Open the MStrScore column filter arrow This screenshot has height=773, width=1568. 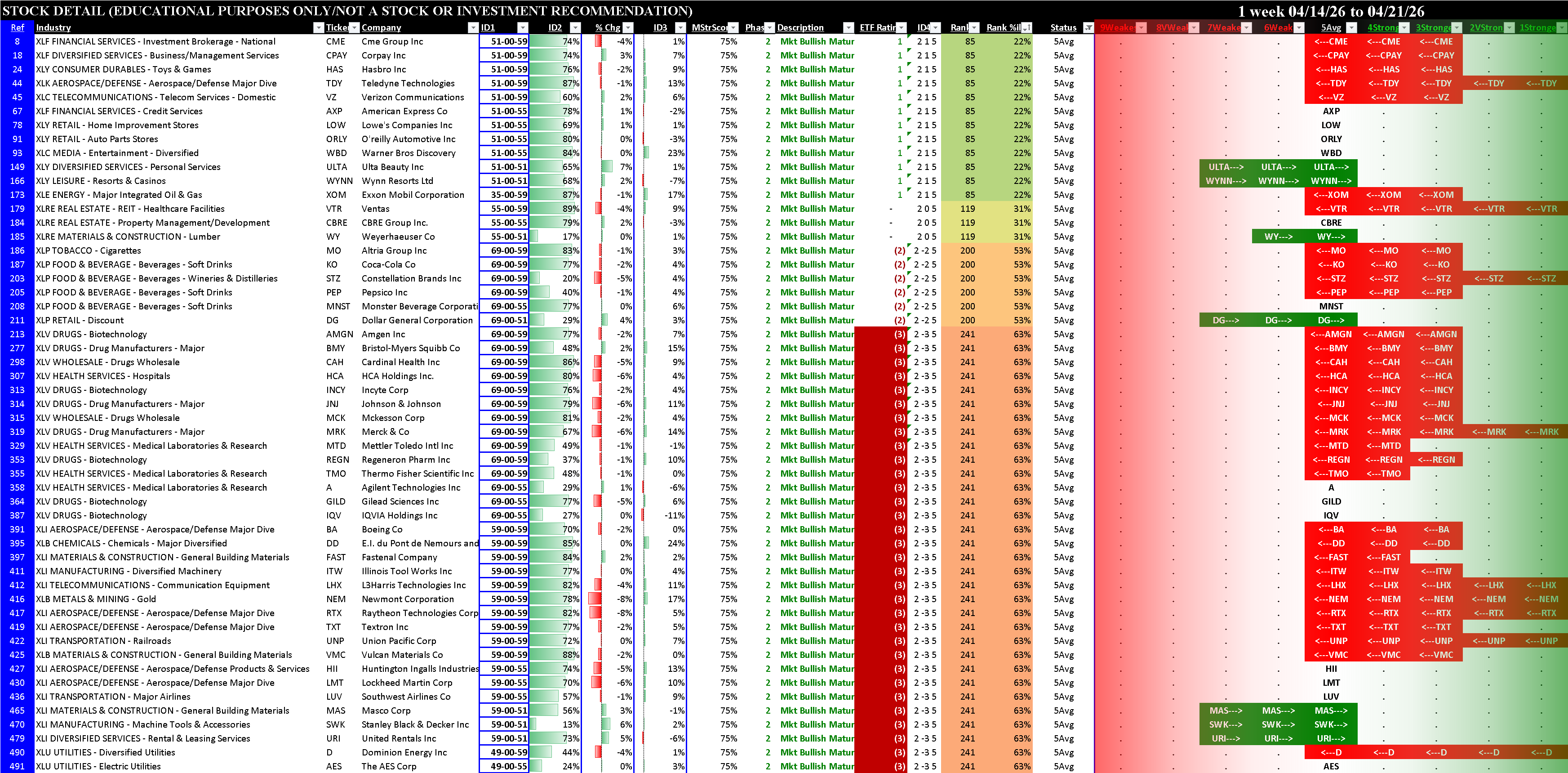(733, 27)
